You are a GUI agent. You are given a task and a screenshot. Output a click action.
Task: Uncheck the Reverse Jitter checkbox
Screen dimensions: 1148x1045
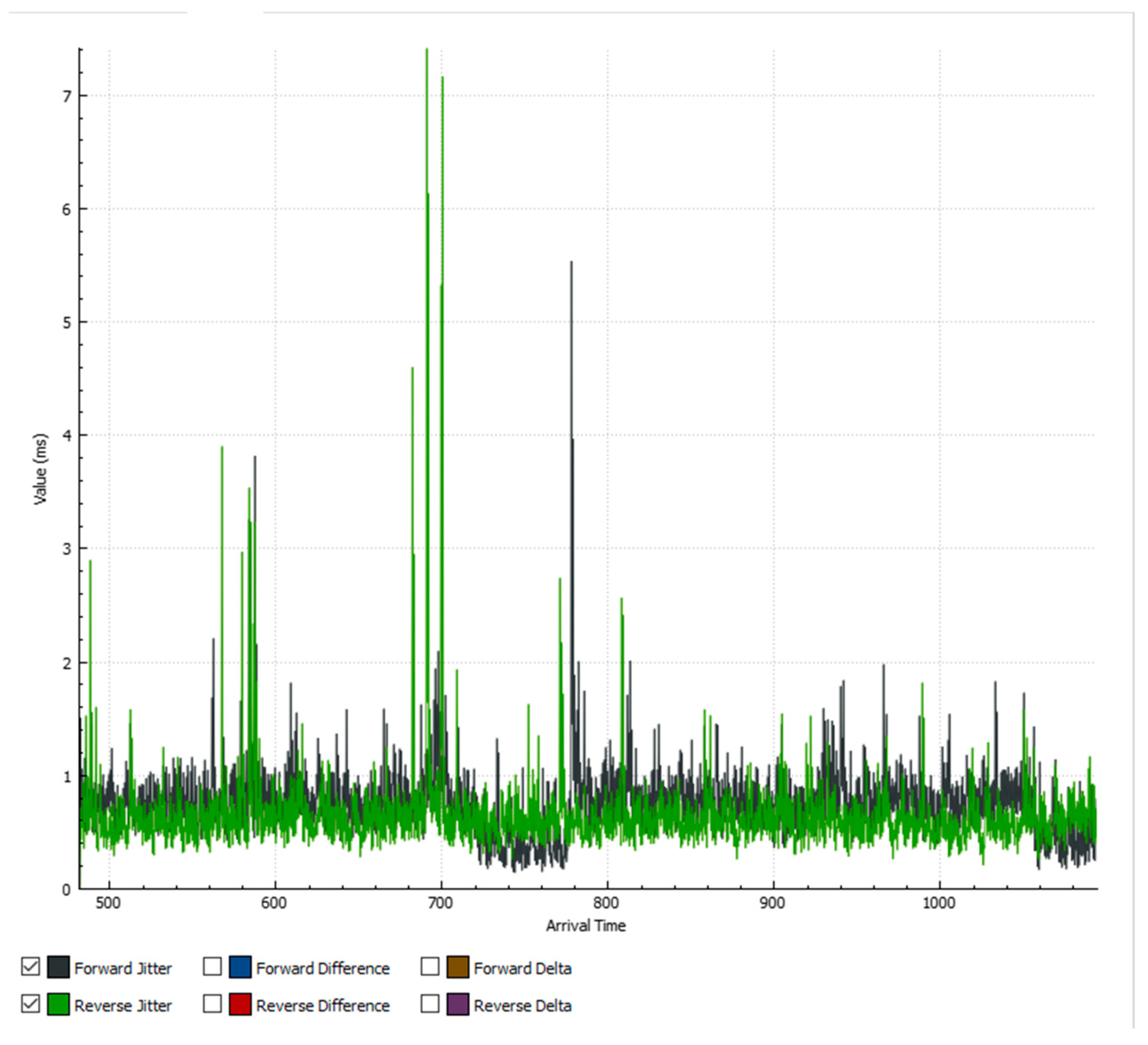click(x=30, y=1004)
